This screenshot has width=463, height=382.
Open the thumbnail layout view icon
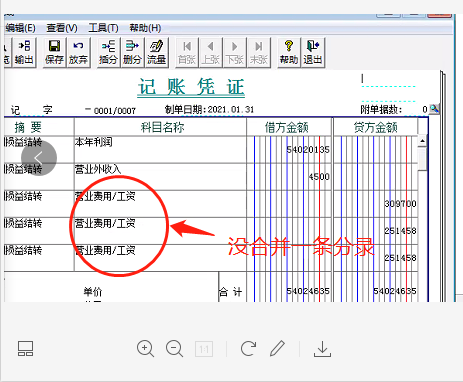[x=25, y=349]
